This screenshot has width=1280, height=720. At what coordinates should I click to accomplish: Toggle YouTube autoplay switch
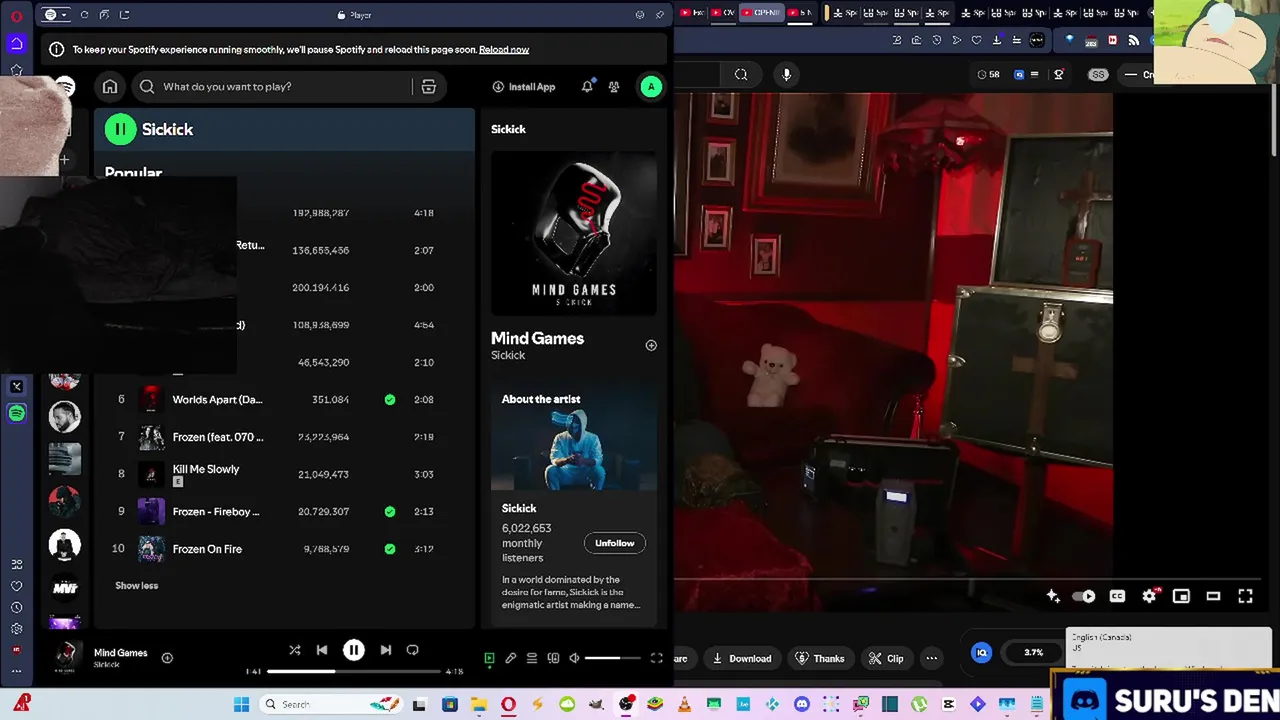(x=1084, y=596)
